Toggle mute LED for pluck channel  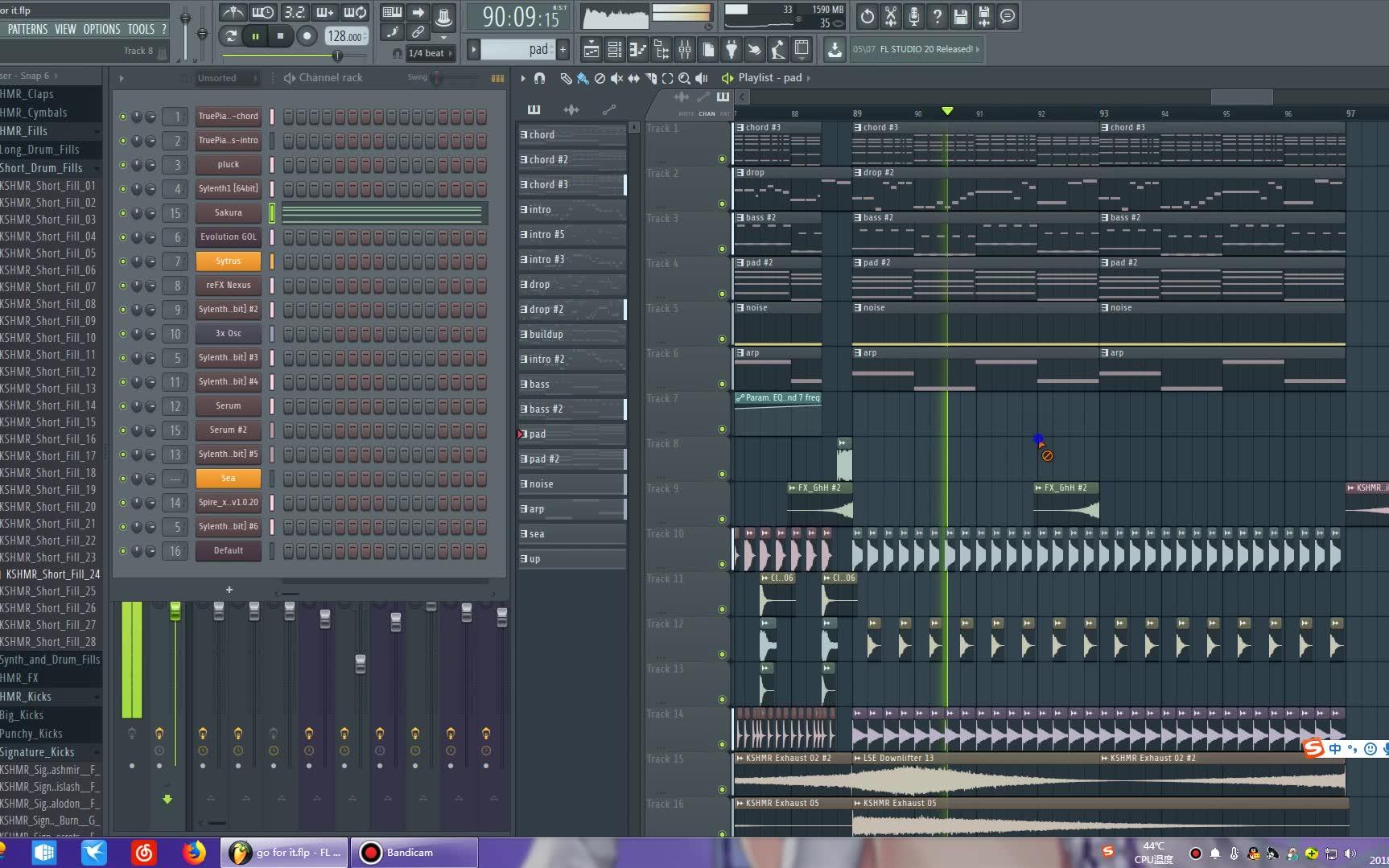pyautogui.click(x=123, y=165)
